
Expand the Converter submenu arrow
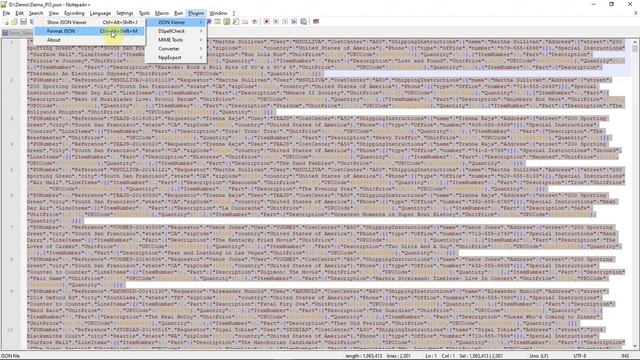201,49
